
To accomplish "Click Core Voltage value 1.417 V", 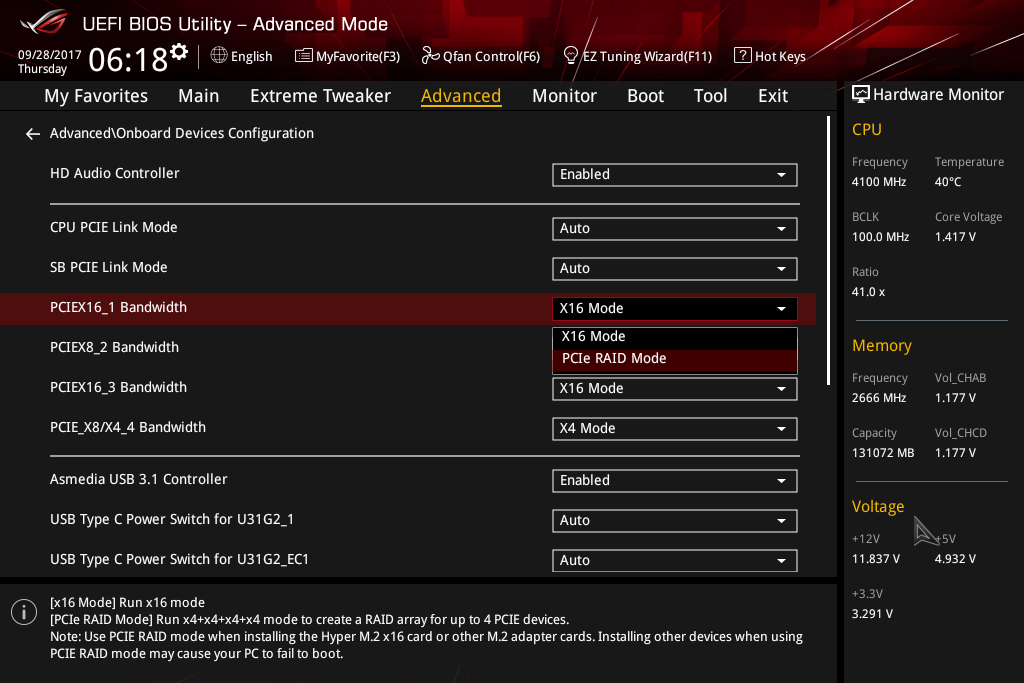I will pyautogui.click(x=955, y=237).
